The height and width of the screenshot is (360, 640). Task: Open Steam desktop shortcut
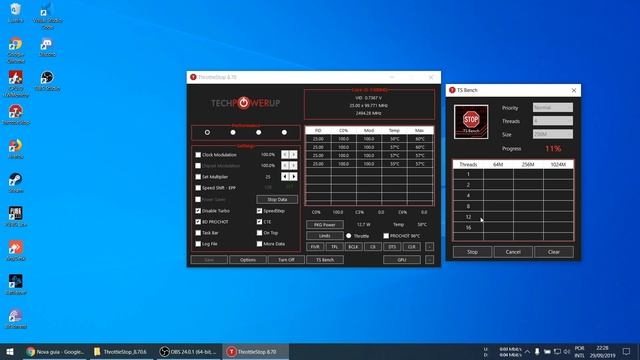pyautogui.click(x=16, y=183)
